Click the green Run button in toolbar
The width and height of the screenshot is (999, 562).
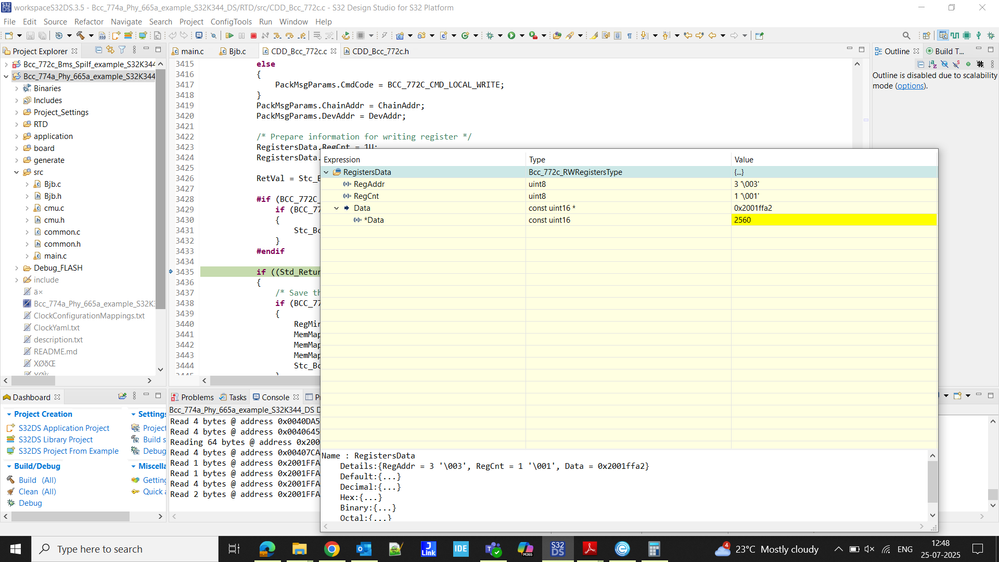tap(511, 36)
